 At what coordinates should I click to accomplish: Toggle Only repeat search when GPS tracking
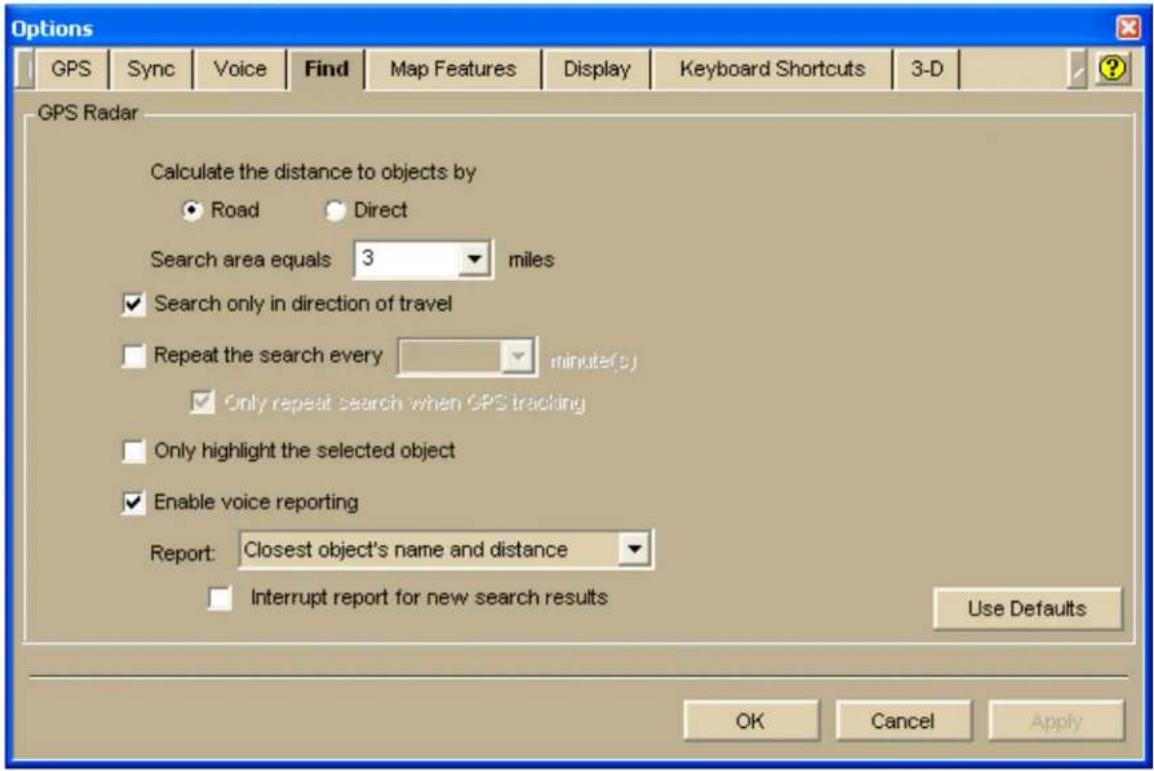202,402
